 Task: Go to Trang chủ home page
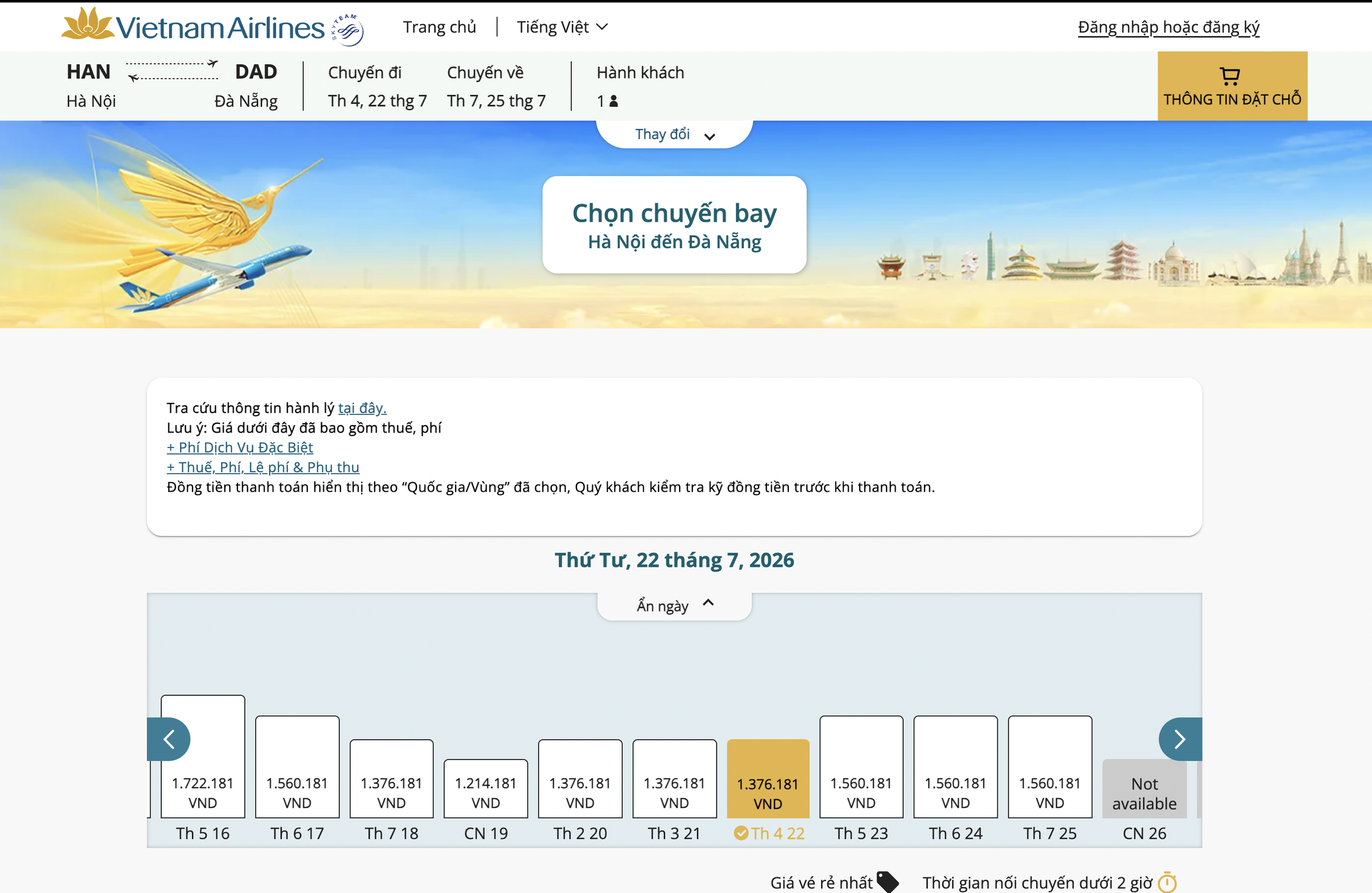point(439,27)
